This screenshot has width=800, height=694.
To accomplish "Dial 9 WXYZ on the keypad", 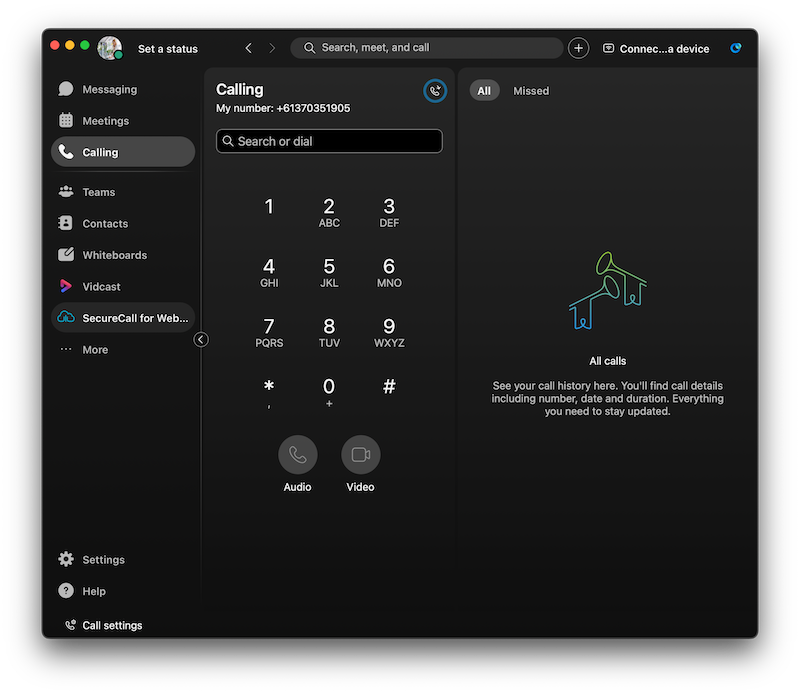I will coord(389,332).
